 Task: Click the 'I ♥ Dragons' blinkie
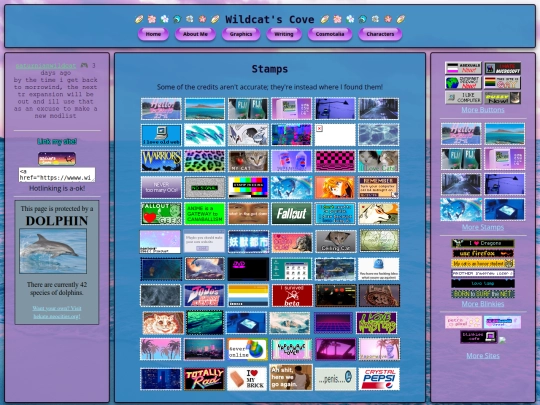click(x=483, y=243)
